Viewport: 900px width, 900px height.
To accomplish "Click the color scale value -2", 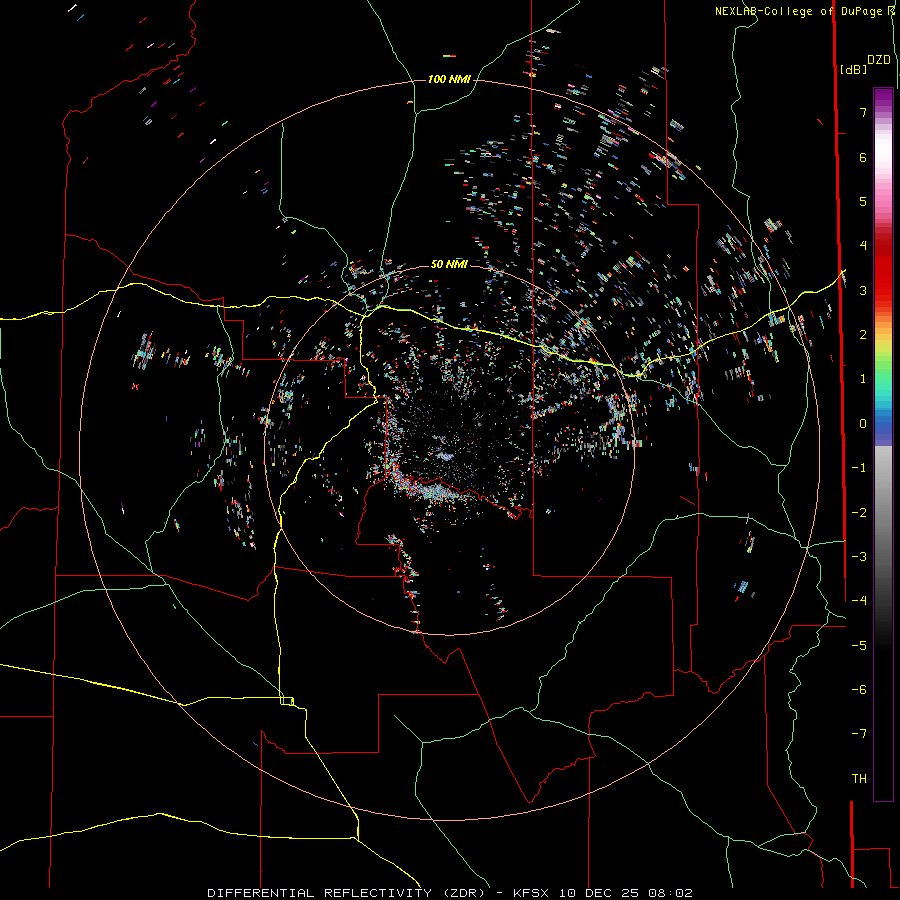I will tap(859, 513).
